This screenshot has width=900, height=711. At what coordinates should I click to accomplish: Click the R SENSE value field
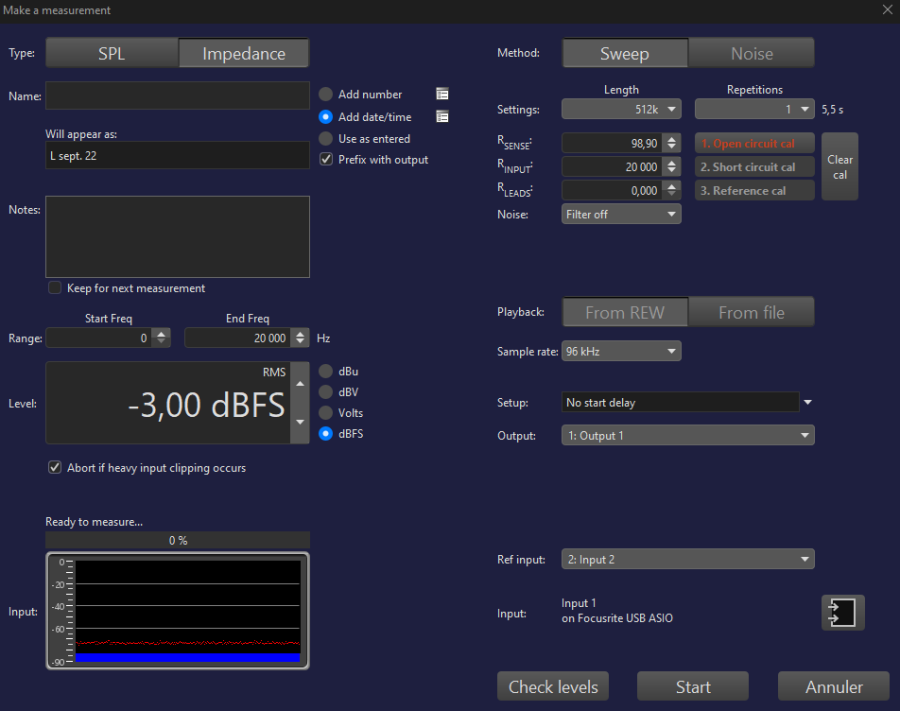[612, 143]
